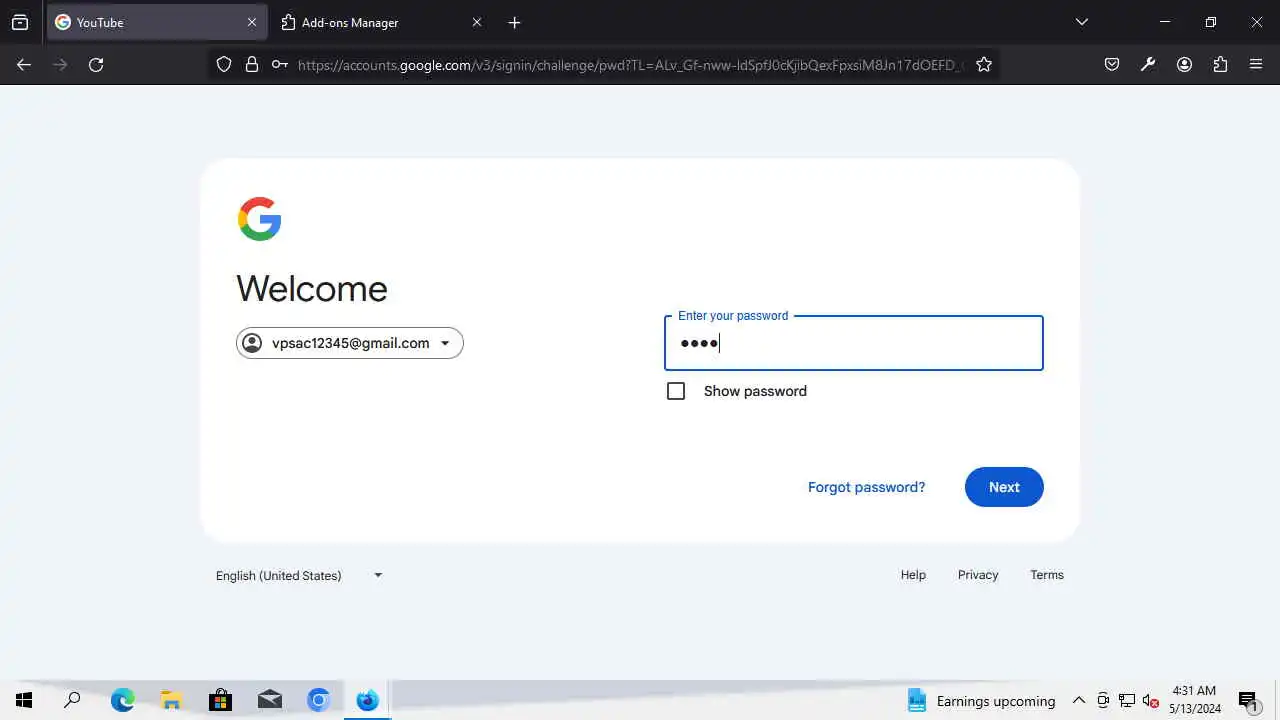The height and width of the screenshot is (720, 1280).
Task: Follow the Forgot password? link
Action: pyautogui.click(x=866, y=487)
